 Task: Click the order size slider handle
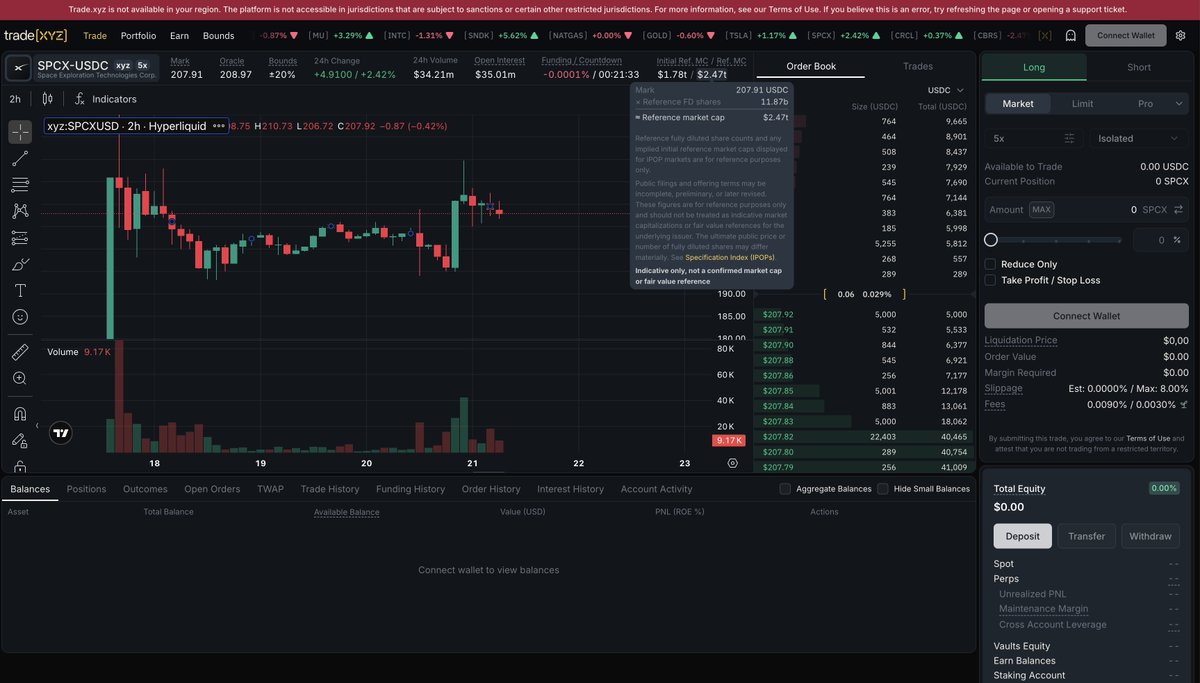pyautogui.click(x=991, y=240)
